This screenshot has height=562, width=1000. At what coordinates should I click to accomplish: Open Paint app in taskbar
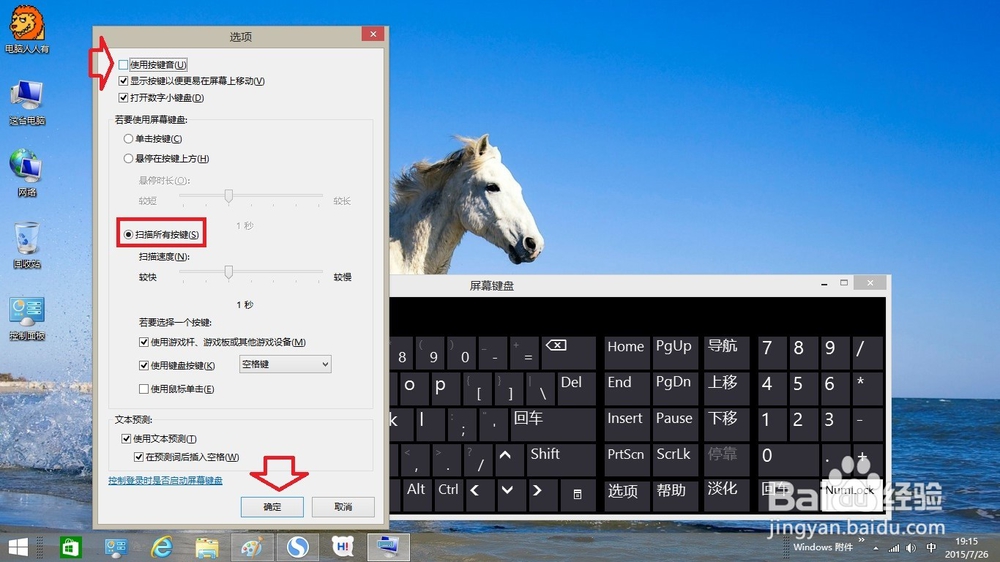252,547
